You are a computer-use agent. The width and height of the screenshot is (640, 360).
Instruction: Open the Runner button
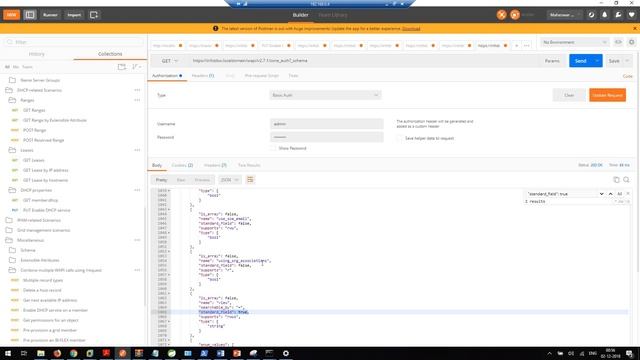point(50,15)
